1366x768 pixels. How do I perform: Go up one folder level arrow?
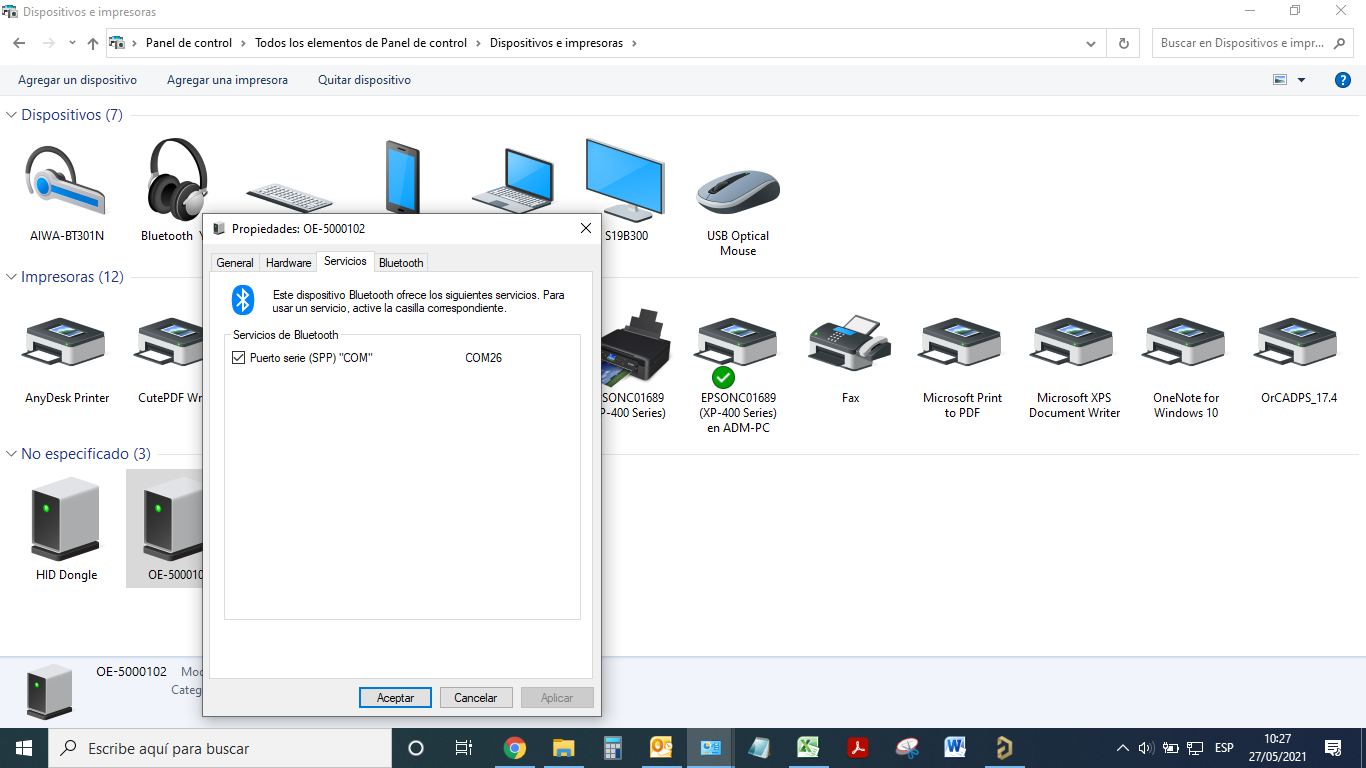93,43
